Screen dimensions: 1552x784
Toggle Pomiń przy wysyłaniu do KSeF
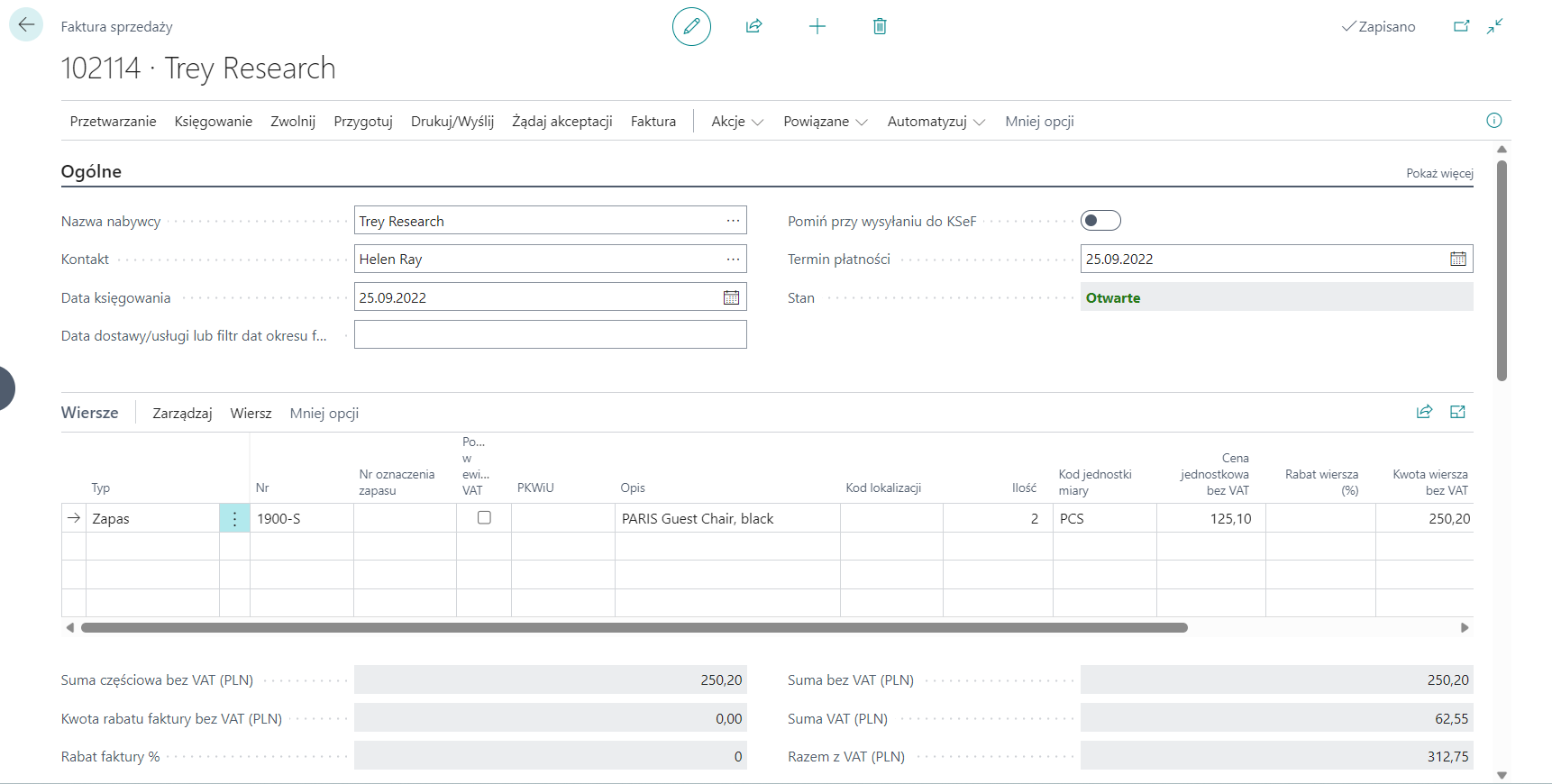point(1100,221)
